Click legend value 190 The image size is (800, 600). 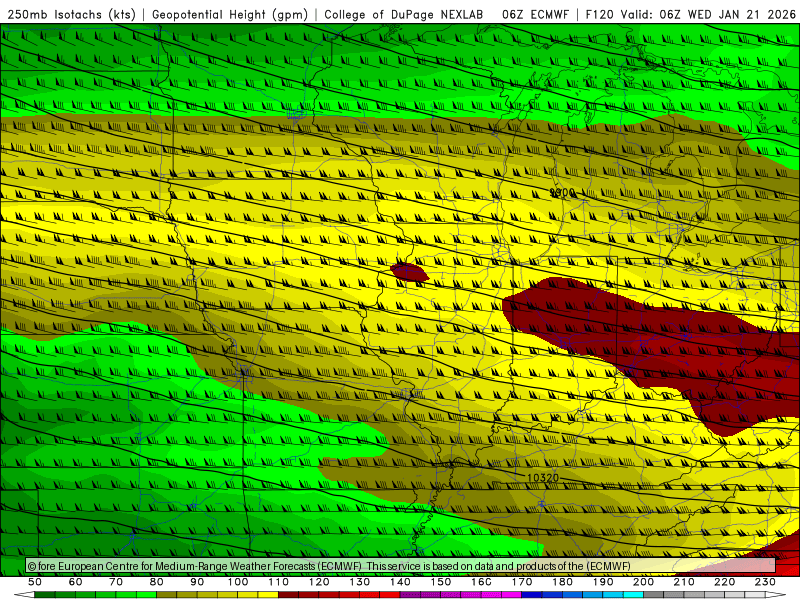point(603,582)
